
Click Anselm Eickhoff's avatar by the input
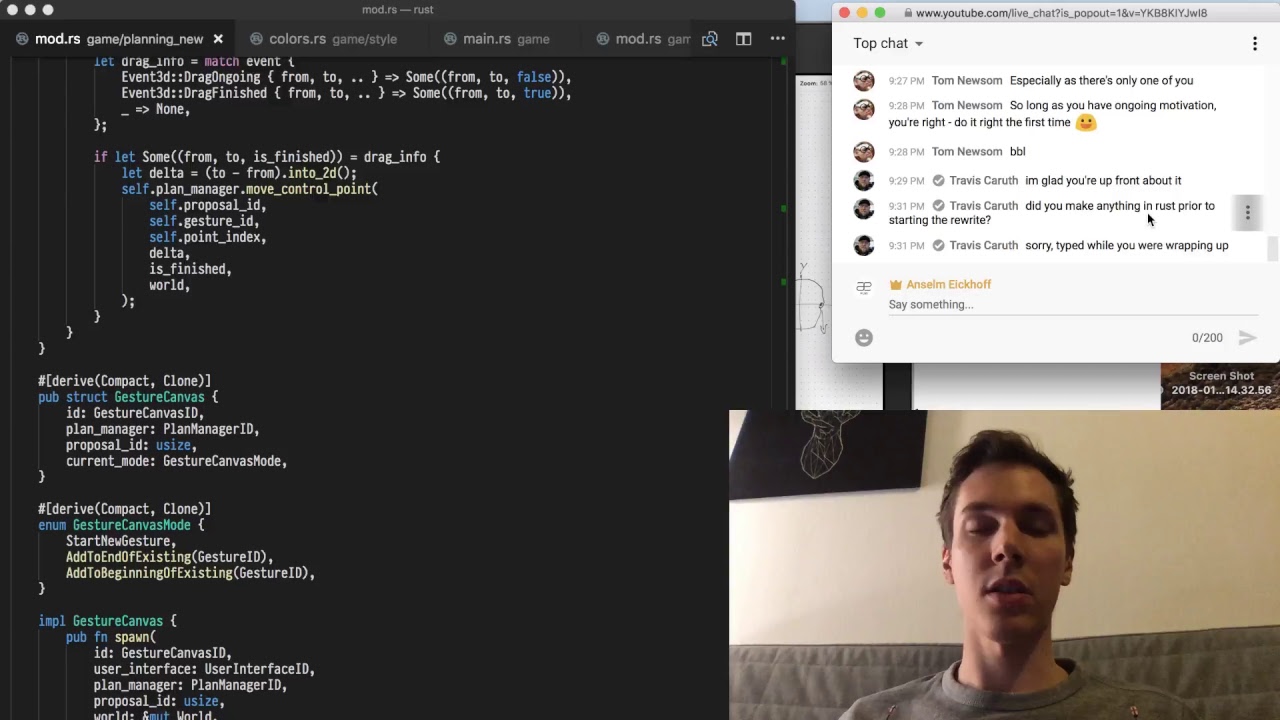[864, 288]
